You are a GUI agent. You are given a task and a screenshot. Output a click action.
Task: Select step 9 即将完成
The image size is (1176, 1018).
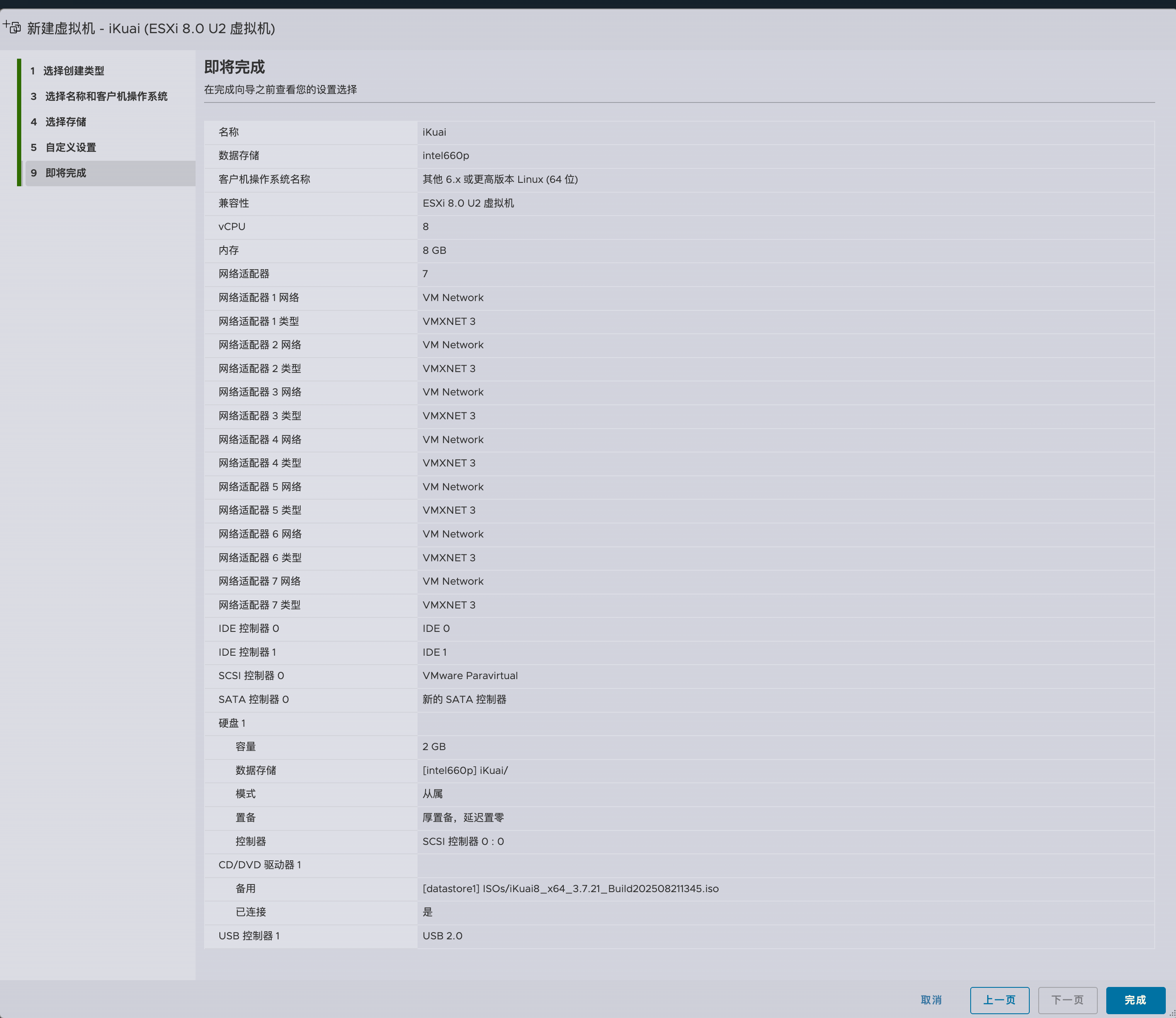point(65,173)
